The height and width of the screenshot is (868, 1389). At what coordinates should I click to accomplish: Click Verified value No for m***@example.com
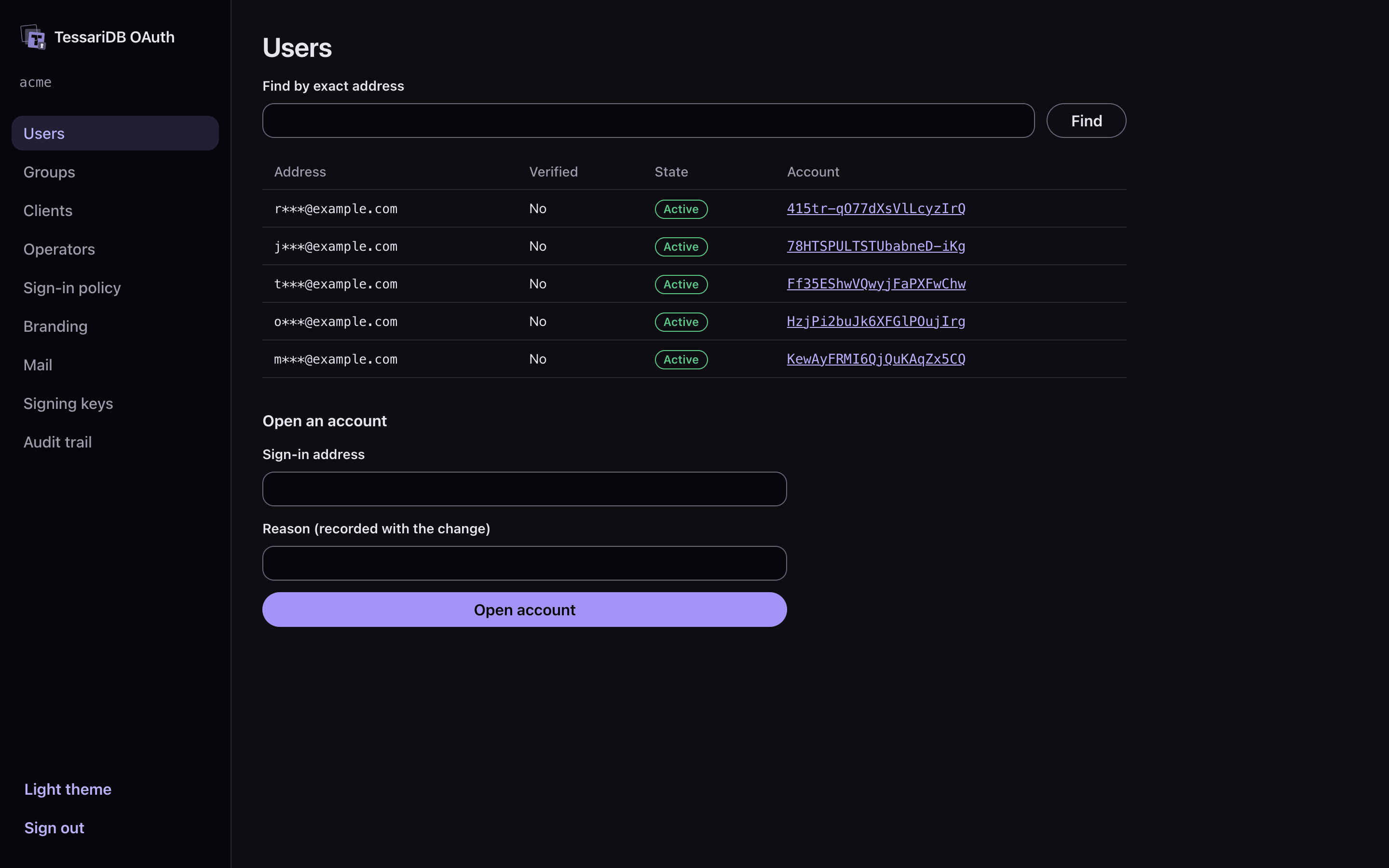pyautogui.click(x=537, y=359)
